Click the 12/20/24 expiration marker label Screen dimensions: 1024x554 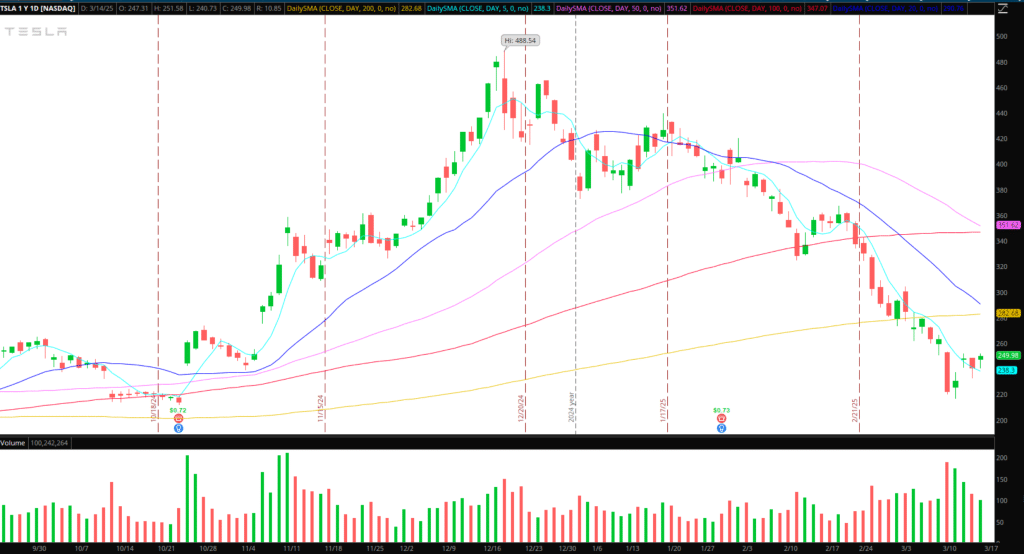click(521, 408)
